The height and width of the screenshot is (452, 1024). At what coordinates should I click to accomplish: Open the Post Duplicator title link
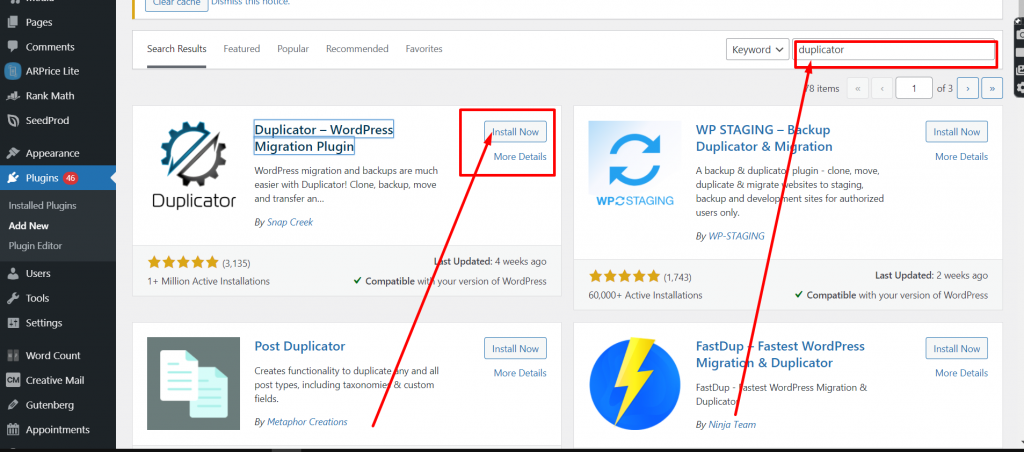click(300, 346)
